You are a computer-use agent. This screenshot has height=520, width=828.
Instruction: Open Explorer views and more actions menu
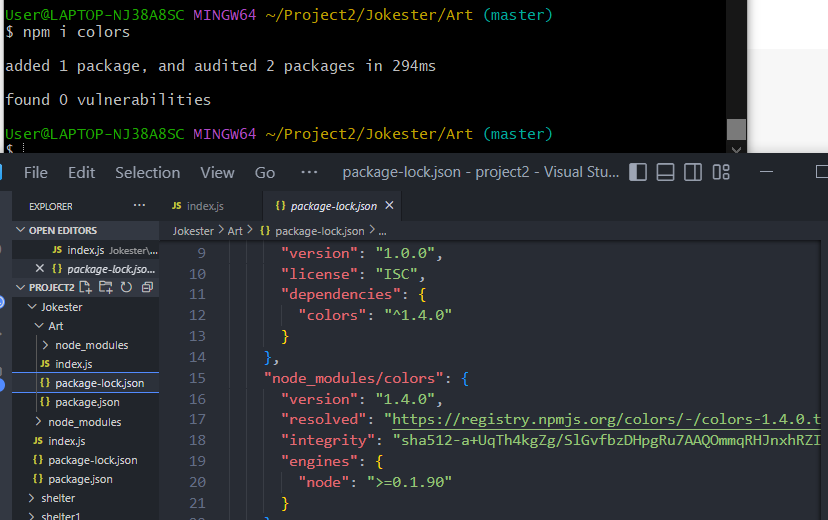[139, 205]
